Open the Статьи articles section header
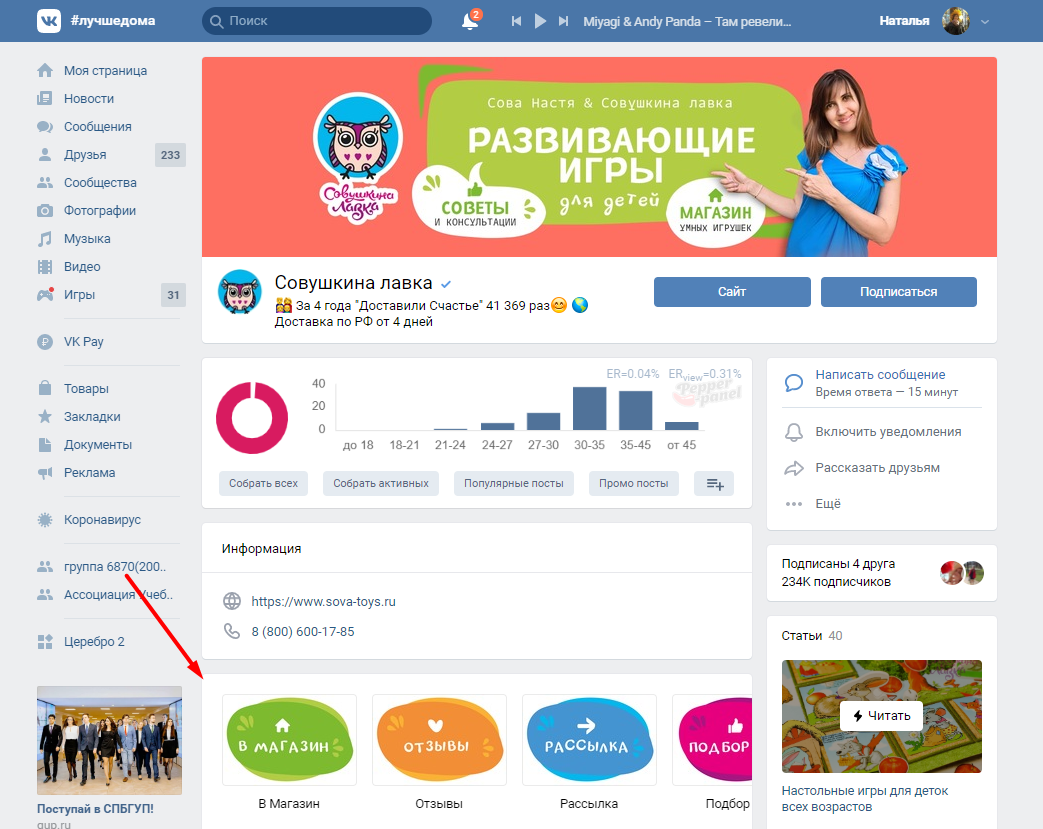1043x829 pixels. (812, 636)
